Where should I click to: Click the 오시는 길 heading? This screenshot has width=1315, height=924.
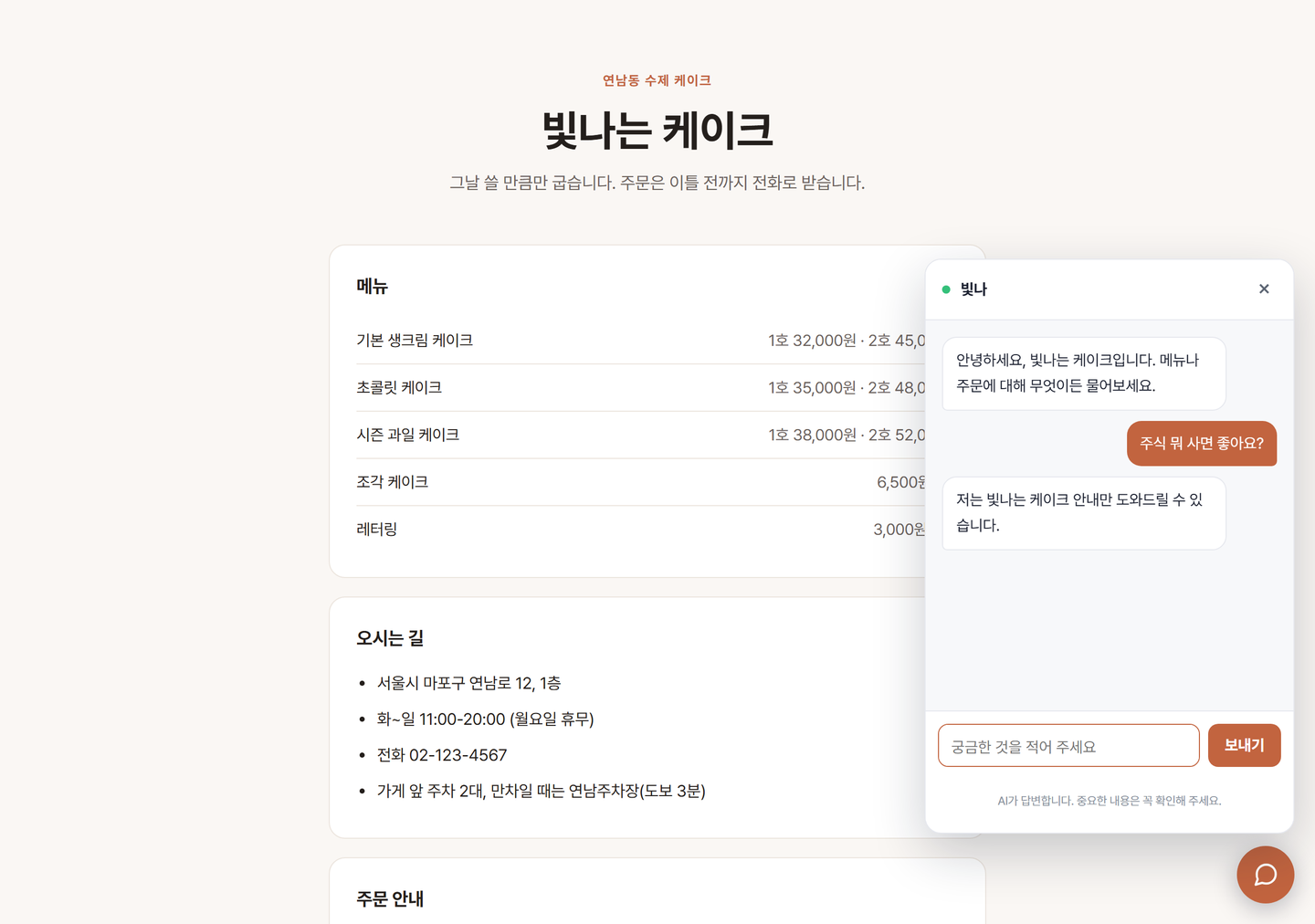pos(390,638)
